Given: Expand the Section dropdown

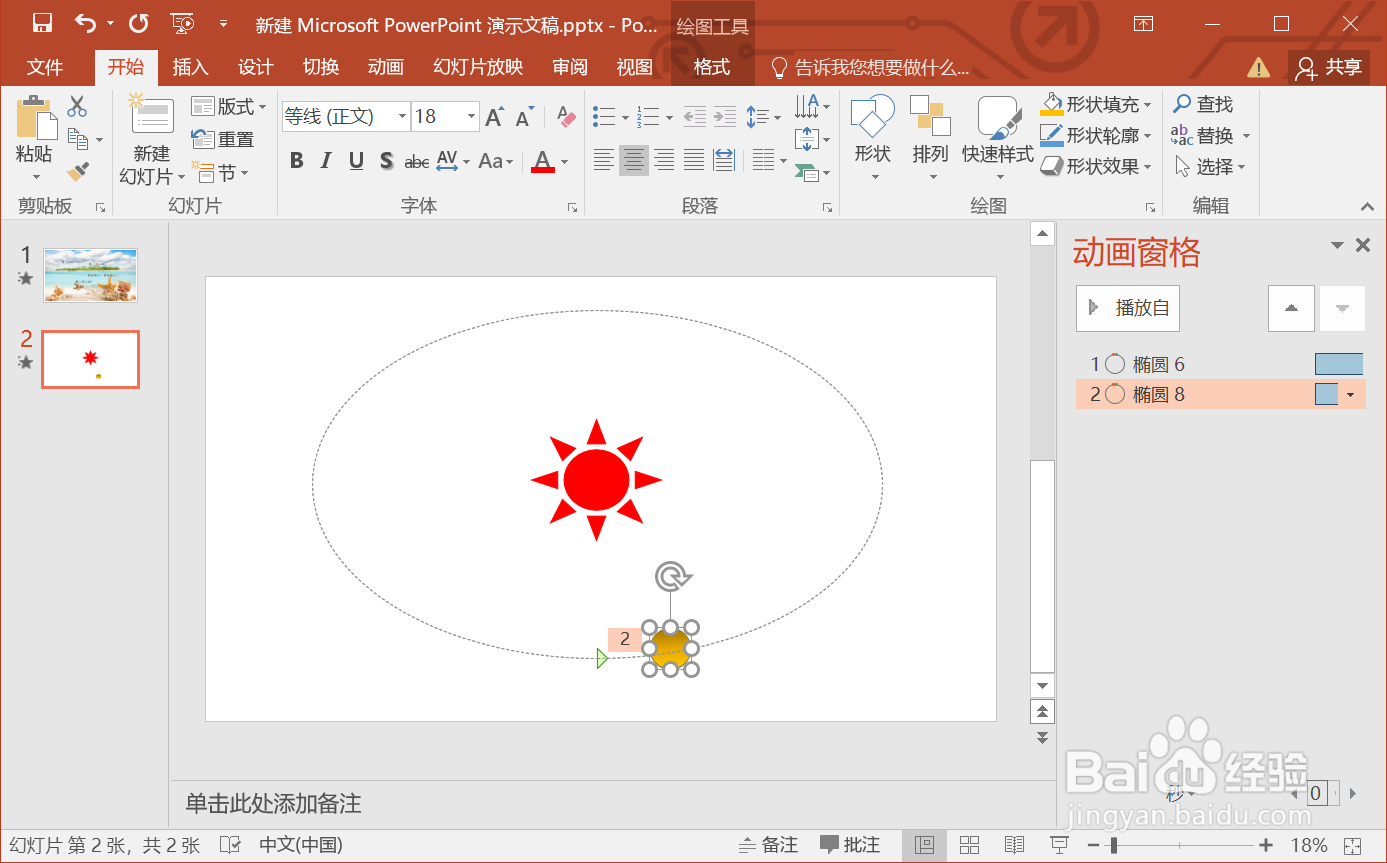Looking at the screenshot, I should click(220, 173).
